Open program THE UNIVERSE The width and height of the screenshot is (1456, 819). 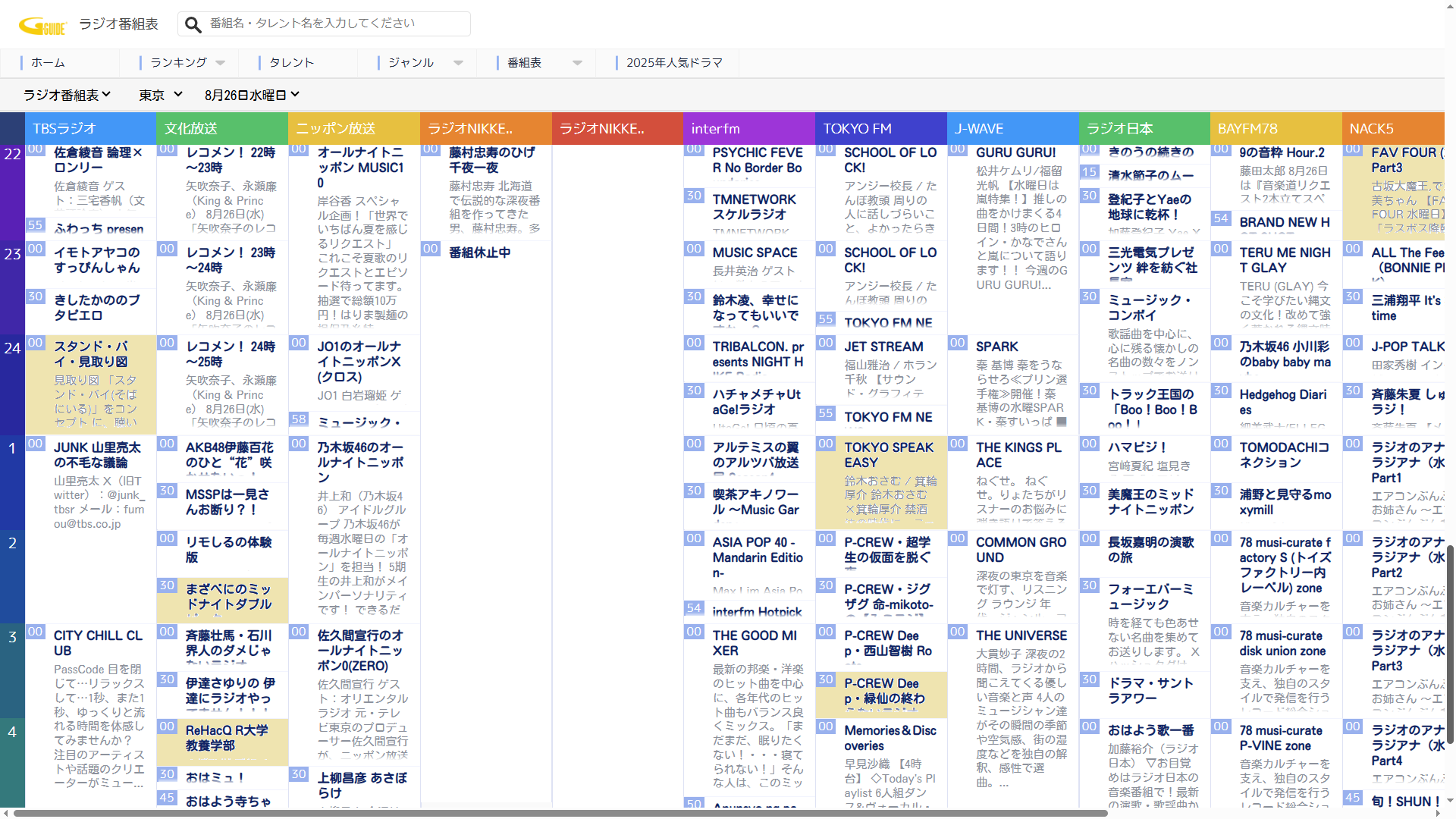click(1021, 636)
